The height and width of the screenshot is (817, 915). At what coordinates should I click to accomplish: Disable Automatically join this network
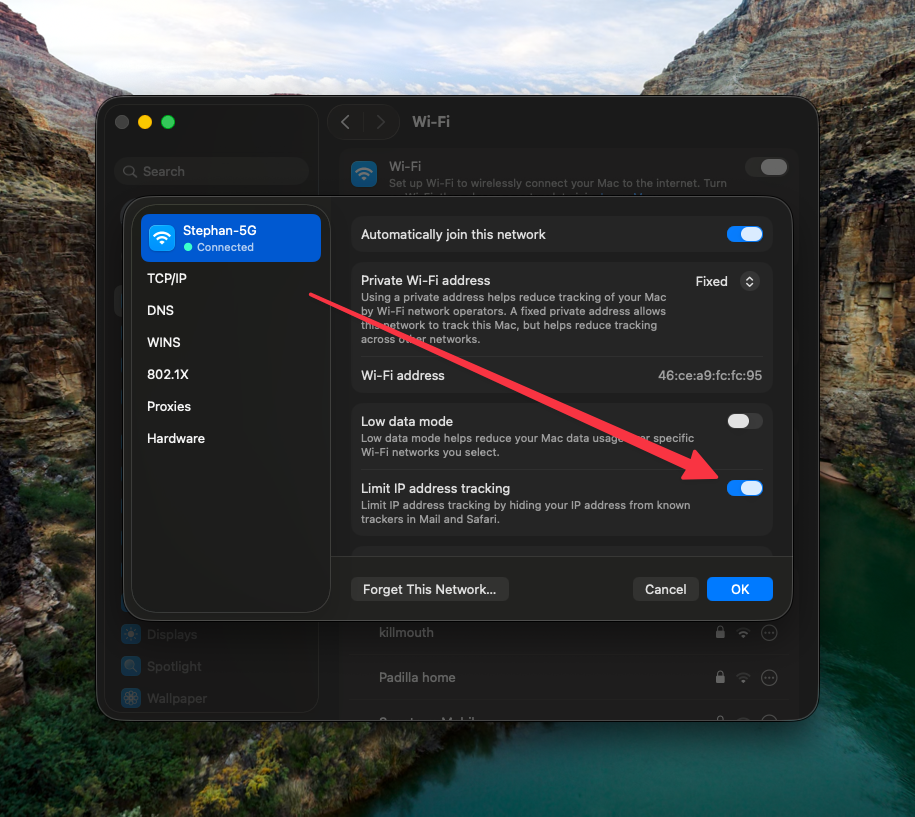coord(744,234)
